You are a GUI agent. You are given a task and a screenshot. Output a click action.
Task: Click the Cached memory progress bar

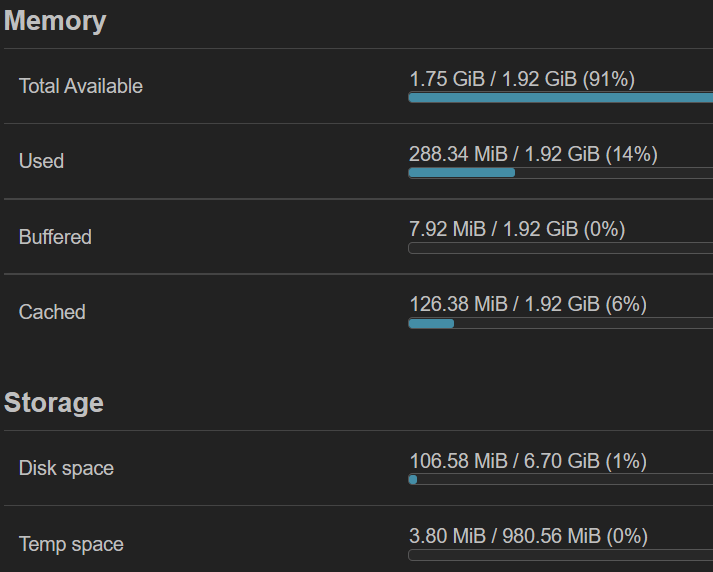tap(560, 323)
